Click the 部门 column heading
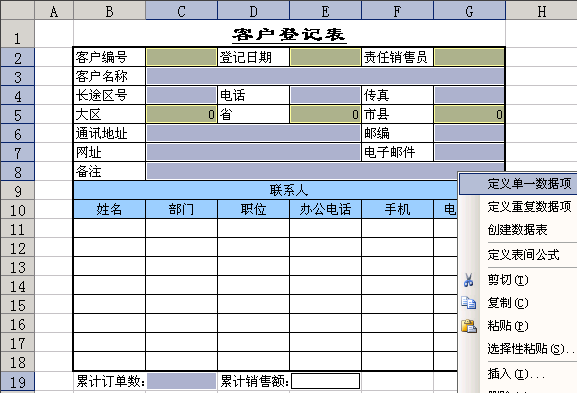 tap(181, 209)
